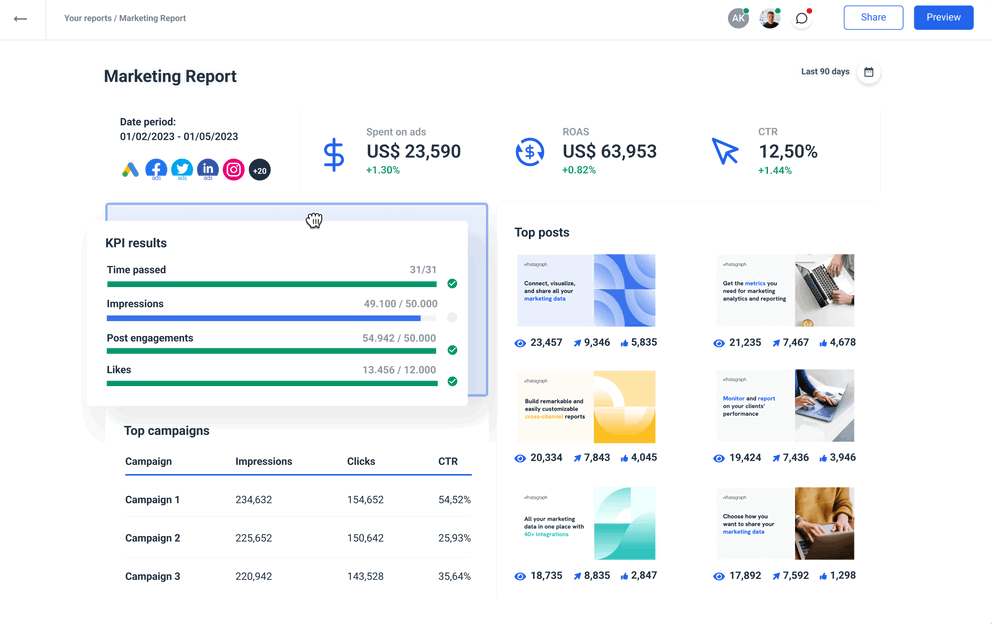Image resolution: width=992 pixels, height=624 pixels.
Task: Click the dollar sign Spent on ads icon
Action: point(333,155)
